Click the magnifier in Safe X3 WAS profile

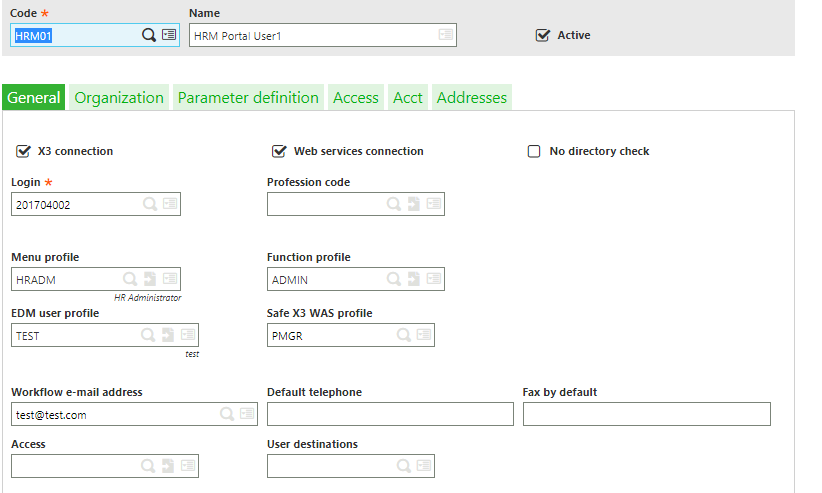[x=404, y=335]
